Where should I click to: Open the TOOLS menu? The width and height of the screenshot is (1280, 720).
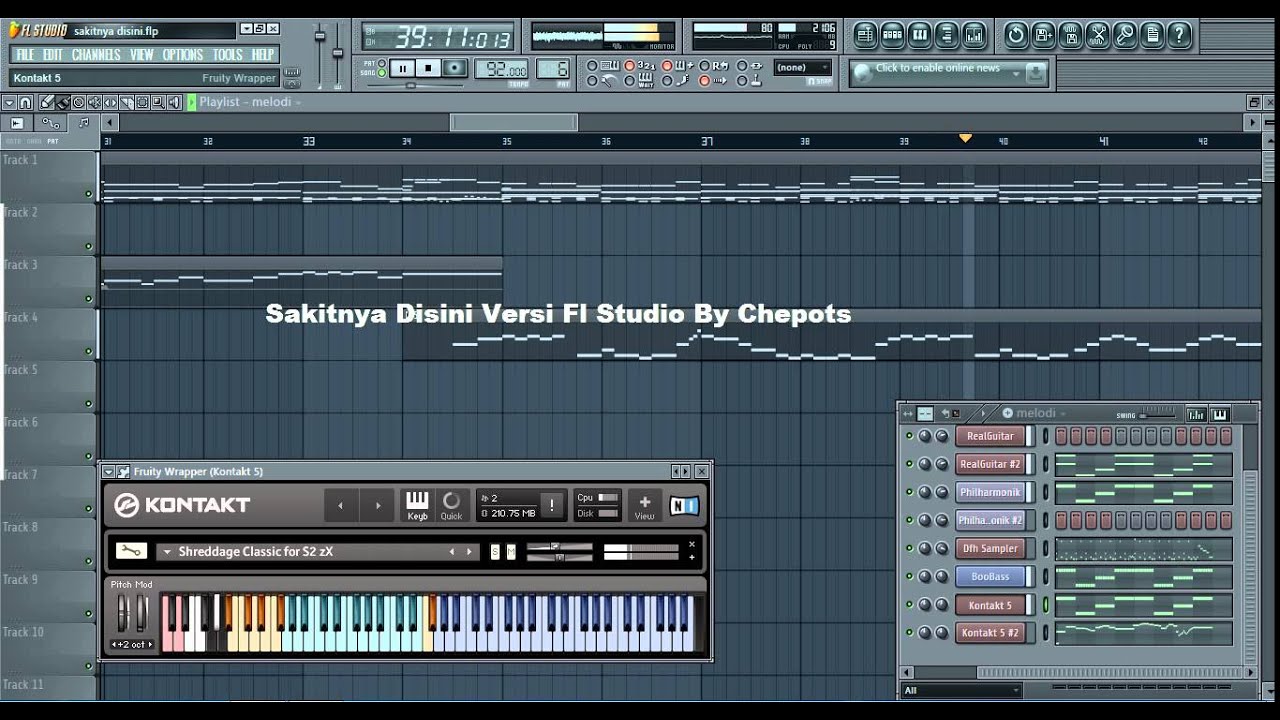click(x=228, y=55)
